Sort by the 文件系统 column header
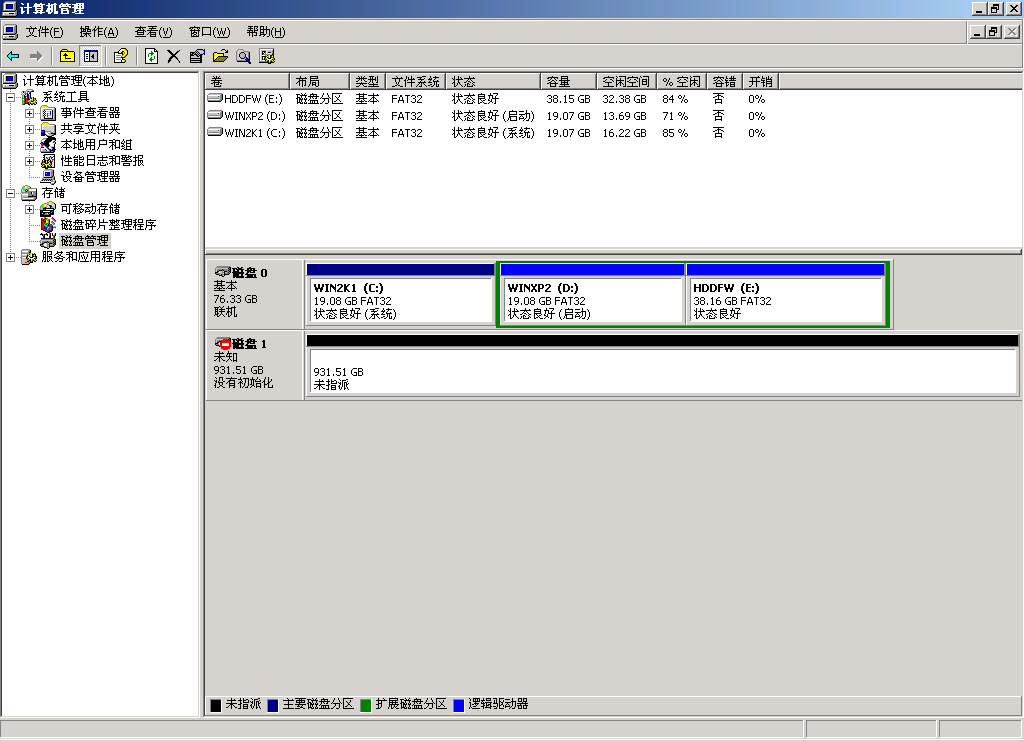Image resolution: width=1024 pixels, height=742 pixels. click(415, 82)
